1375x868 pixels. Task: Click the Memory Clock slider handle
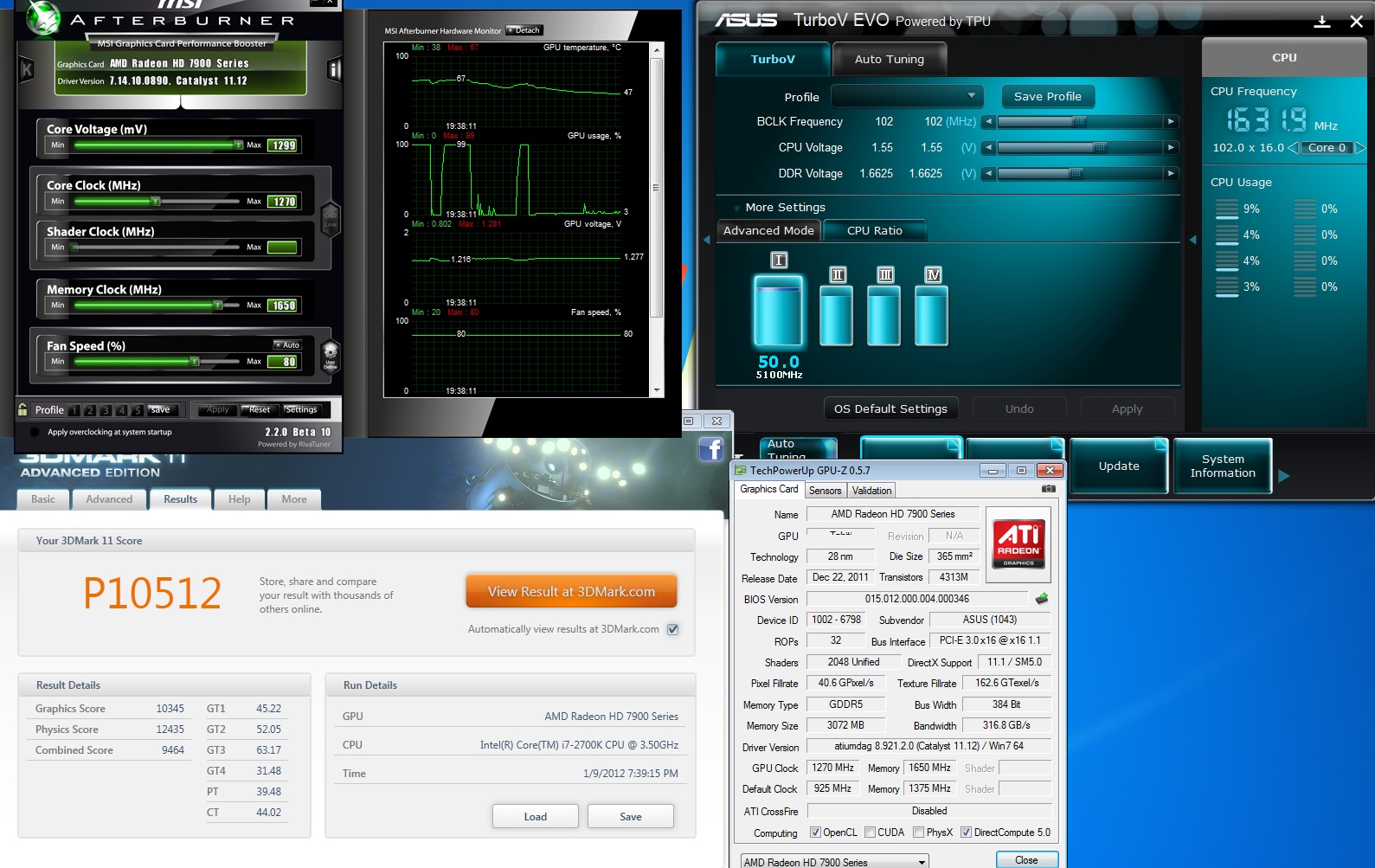pyautogui.click(x=218, y=305)
